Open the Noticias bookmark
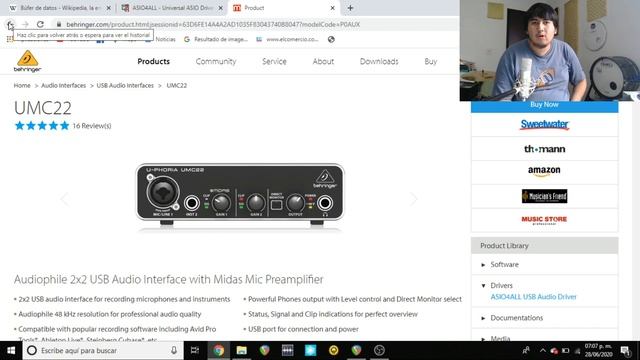The image size is (640, 360). 165,39
